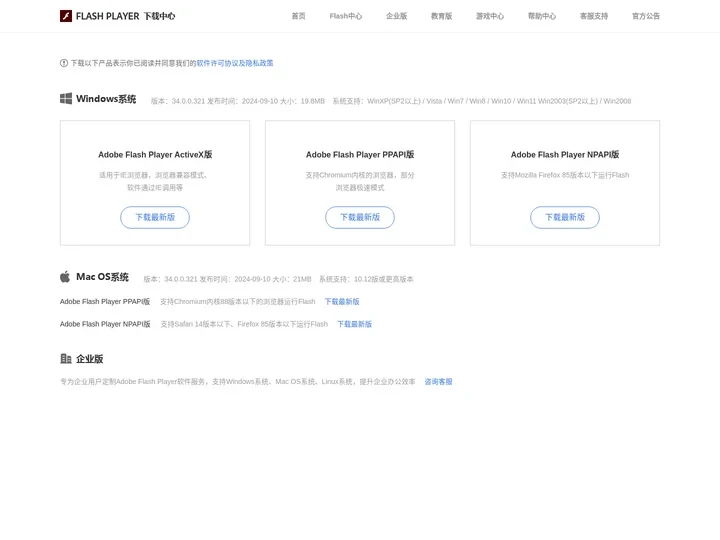Screen dimensions: 720x540
Task: Click Mac PPAPI description about Chromium内核88版本
Action: (238, 302)
